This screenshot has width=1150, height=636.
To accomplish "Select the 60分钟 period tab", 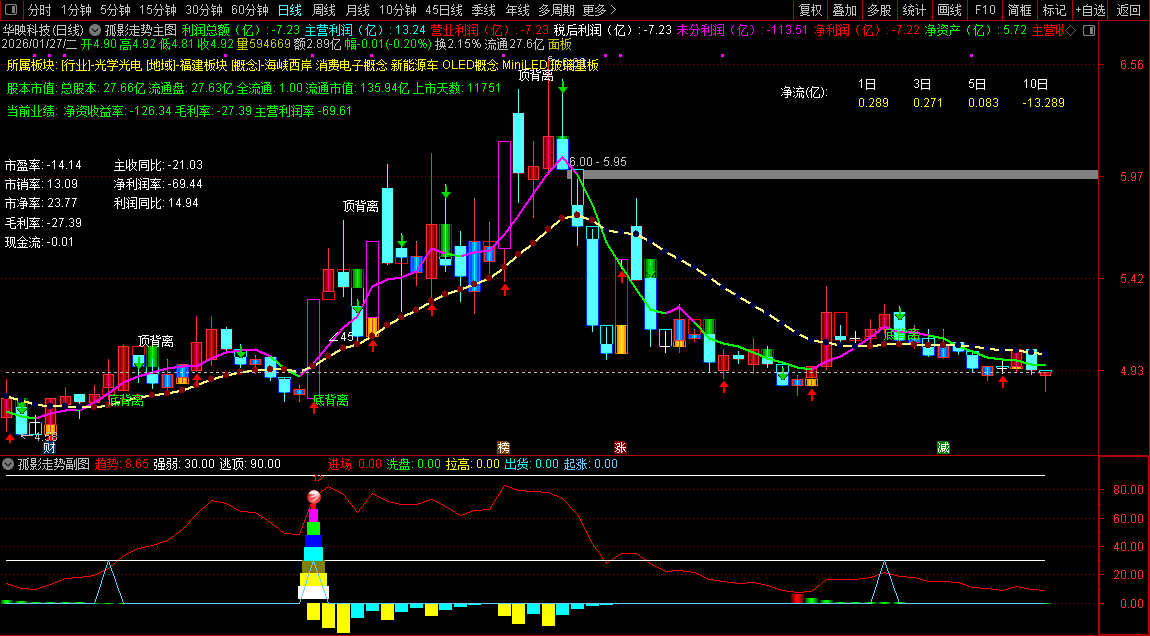I will coord(249,10).
